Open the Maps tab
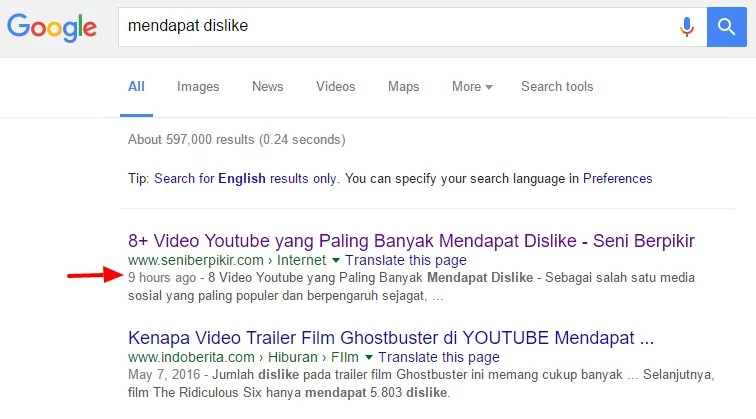 pos(403,87)
